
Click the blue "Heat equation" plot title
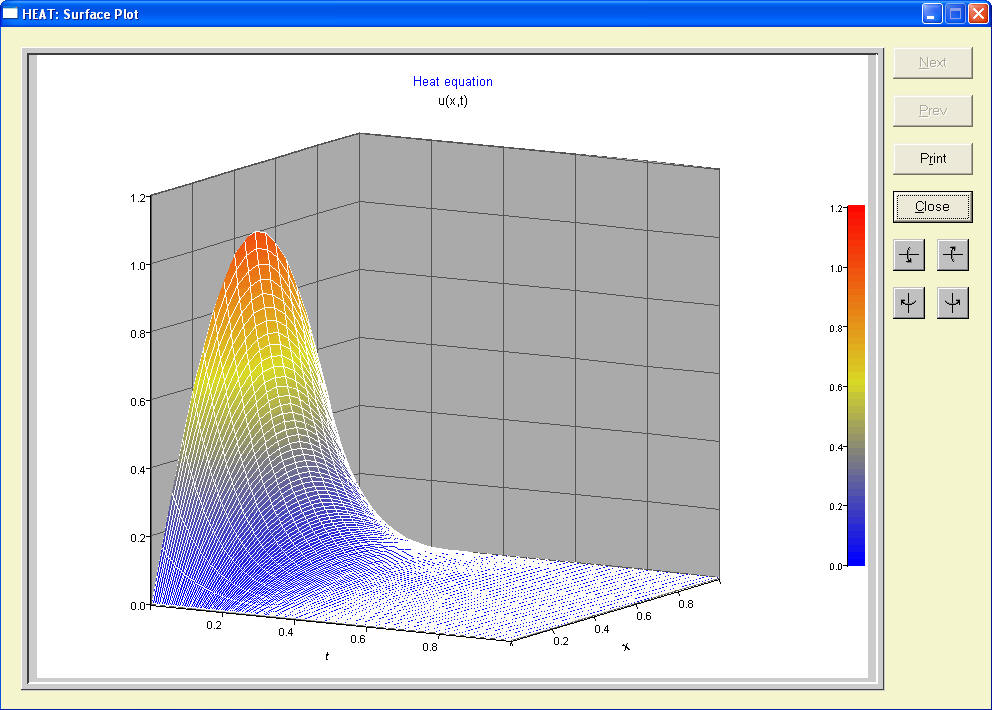(x=452, y=82)
